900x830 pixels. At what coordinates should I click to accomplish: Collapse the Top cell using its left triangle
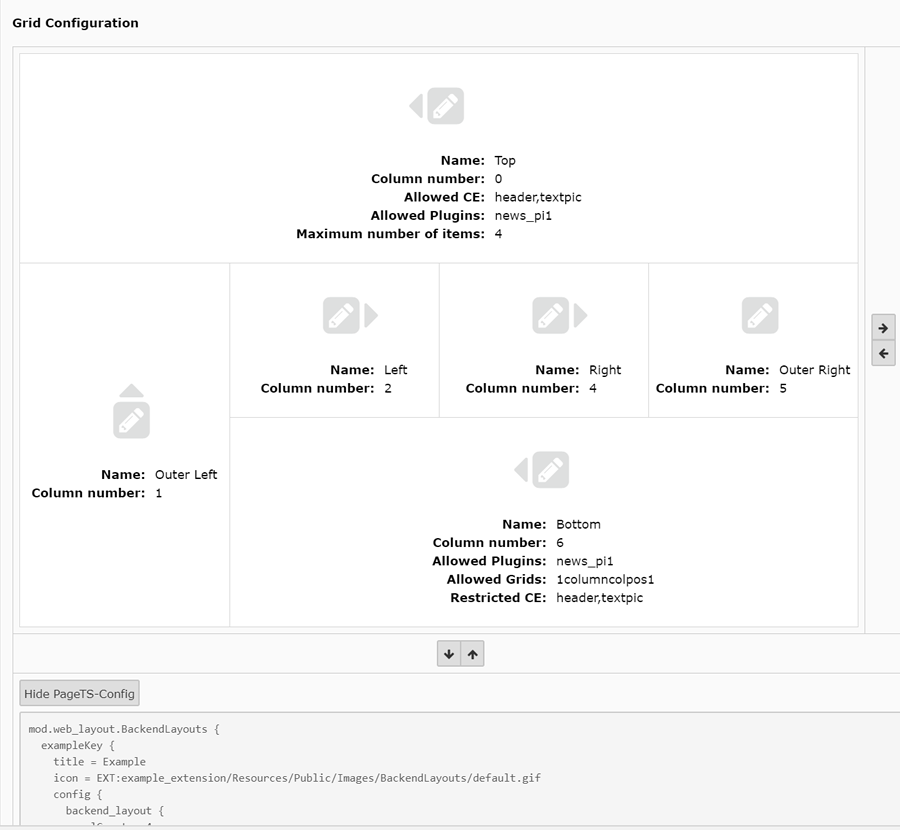click(416, 106)
